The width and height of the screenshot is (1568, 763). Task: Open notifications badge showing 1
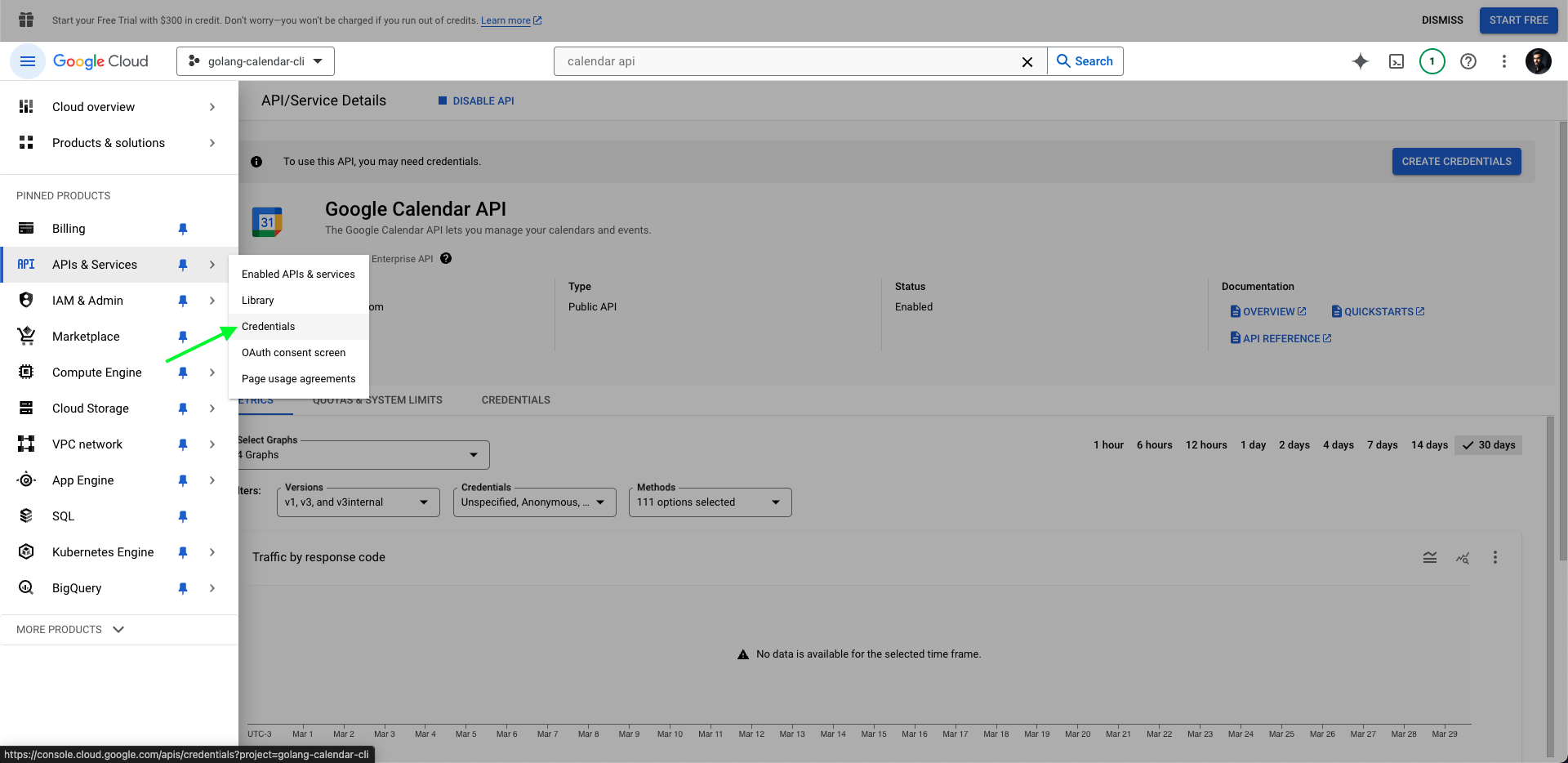(1432, 61)
